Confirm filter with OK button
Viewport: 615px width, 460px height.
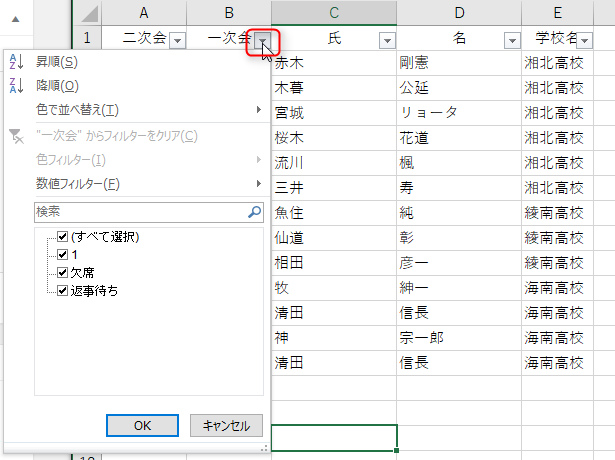point(142,425)
